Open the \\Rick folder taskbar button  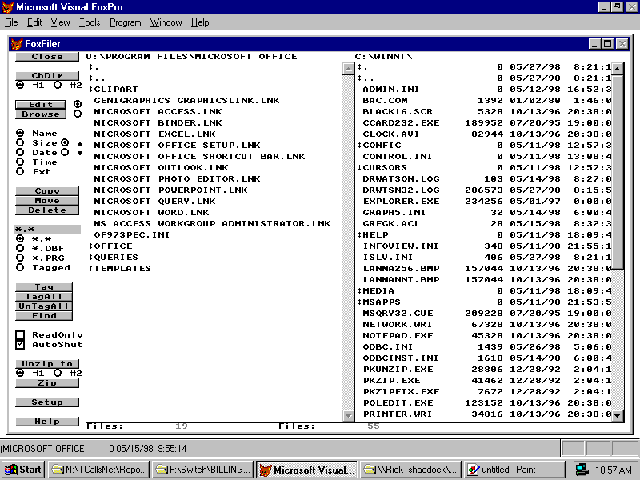click(411, 470)
